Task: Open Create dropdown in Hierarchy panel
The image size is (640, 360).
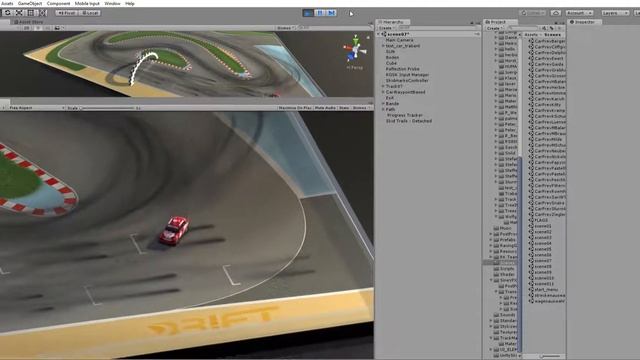Action: coord(387,28)
